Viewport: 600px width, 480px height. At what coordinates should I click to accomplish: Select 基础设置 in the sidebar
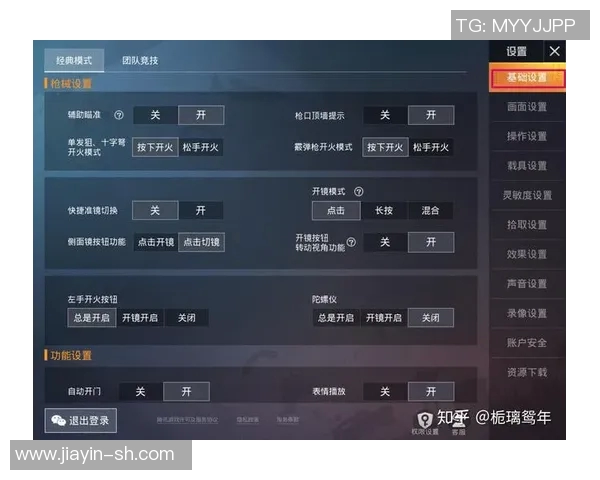(527, 78)
